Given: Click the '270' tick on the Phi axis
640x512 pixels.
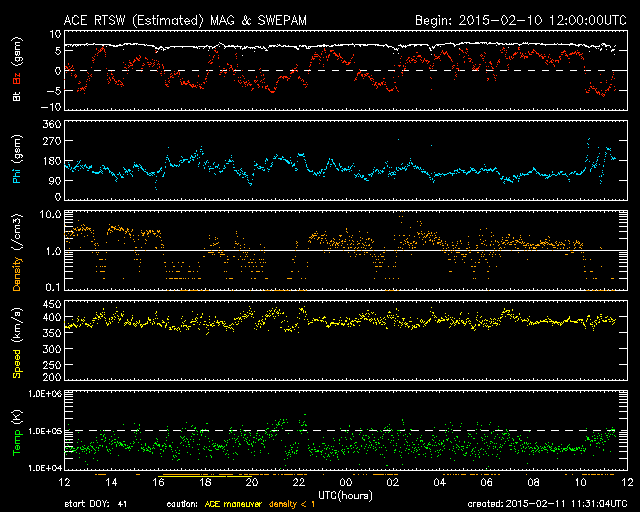Looking at the screenshot, I should click(x=52, y=141).
